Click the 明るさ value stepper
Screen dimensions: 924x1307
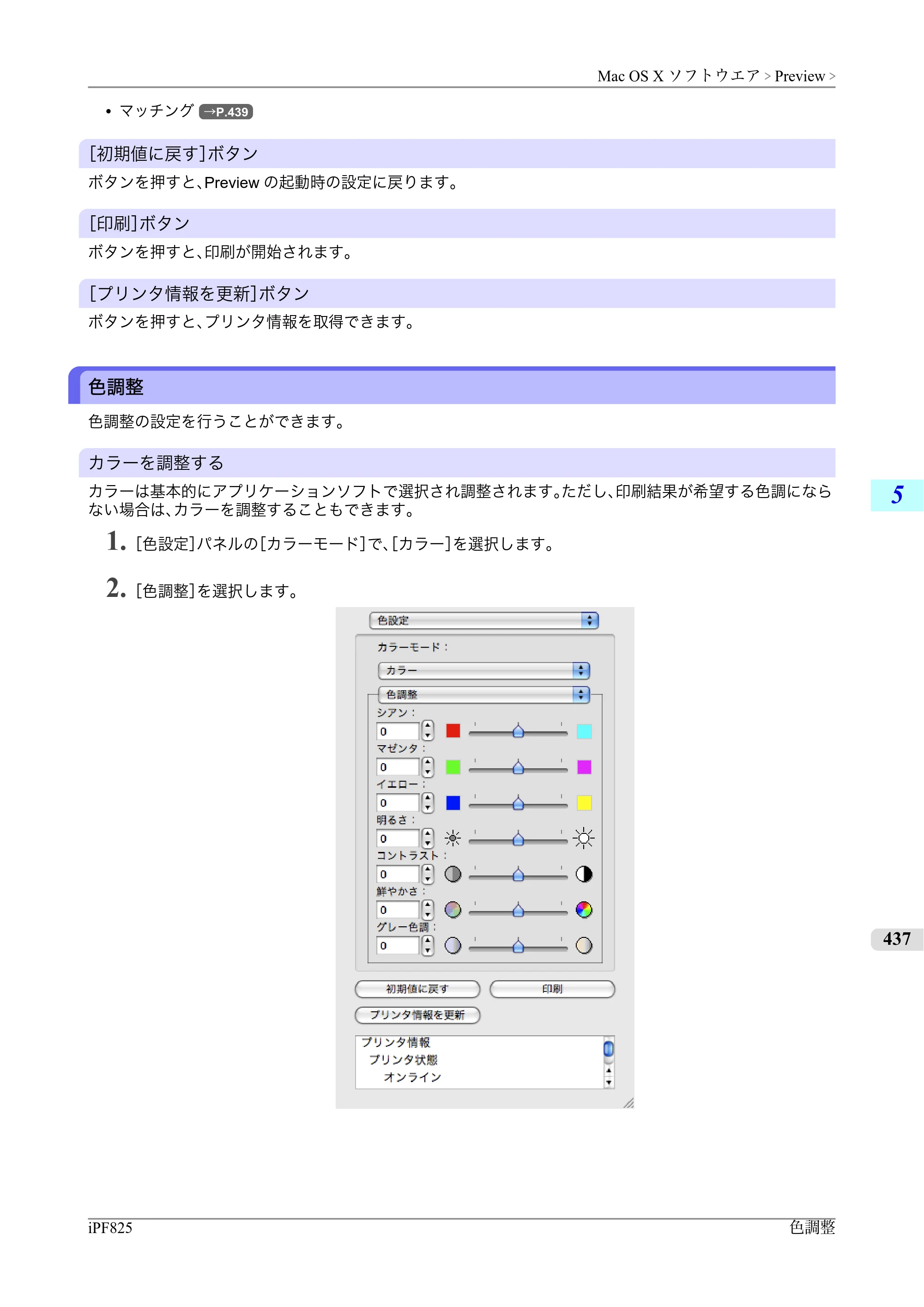pos(428,839)
